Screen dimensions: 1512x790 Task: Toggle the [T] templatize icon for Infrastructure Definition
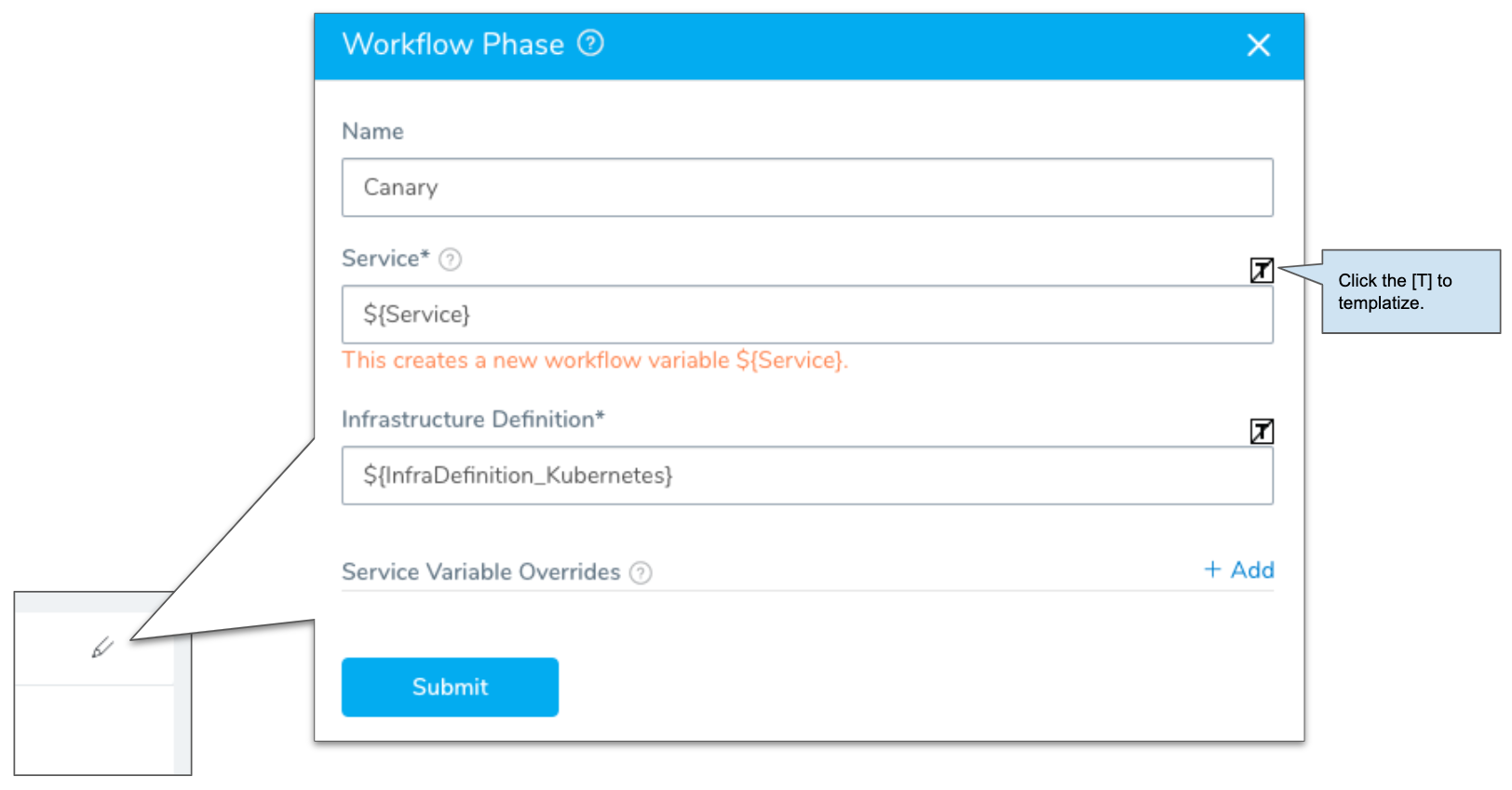(1262, 431)
